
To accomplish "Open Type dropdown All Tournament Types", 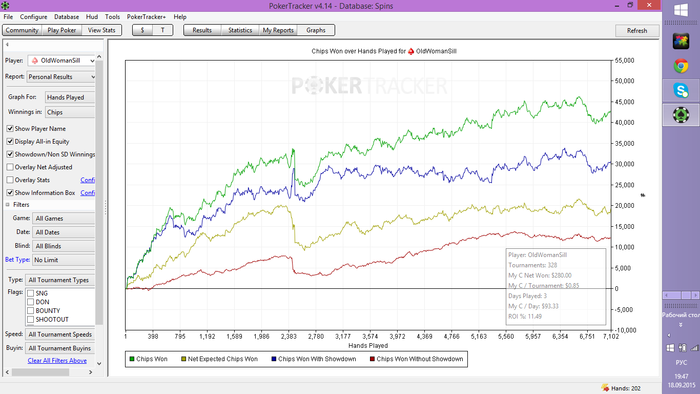I will click(60, 280).
